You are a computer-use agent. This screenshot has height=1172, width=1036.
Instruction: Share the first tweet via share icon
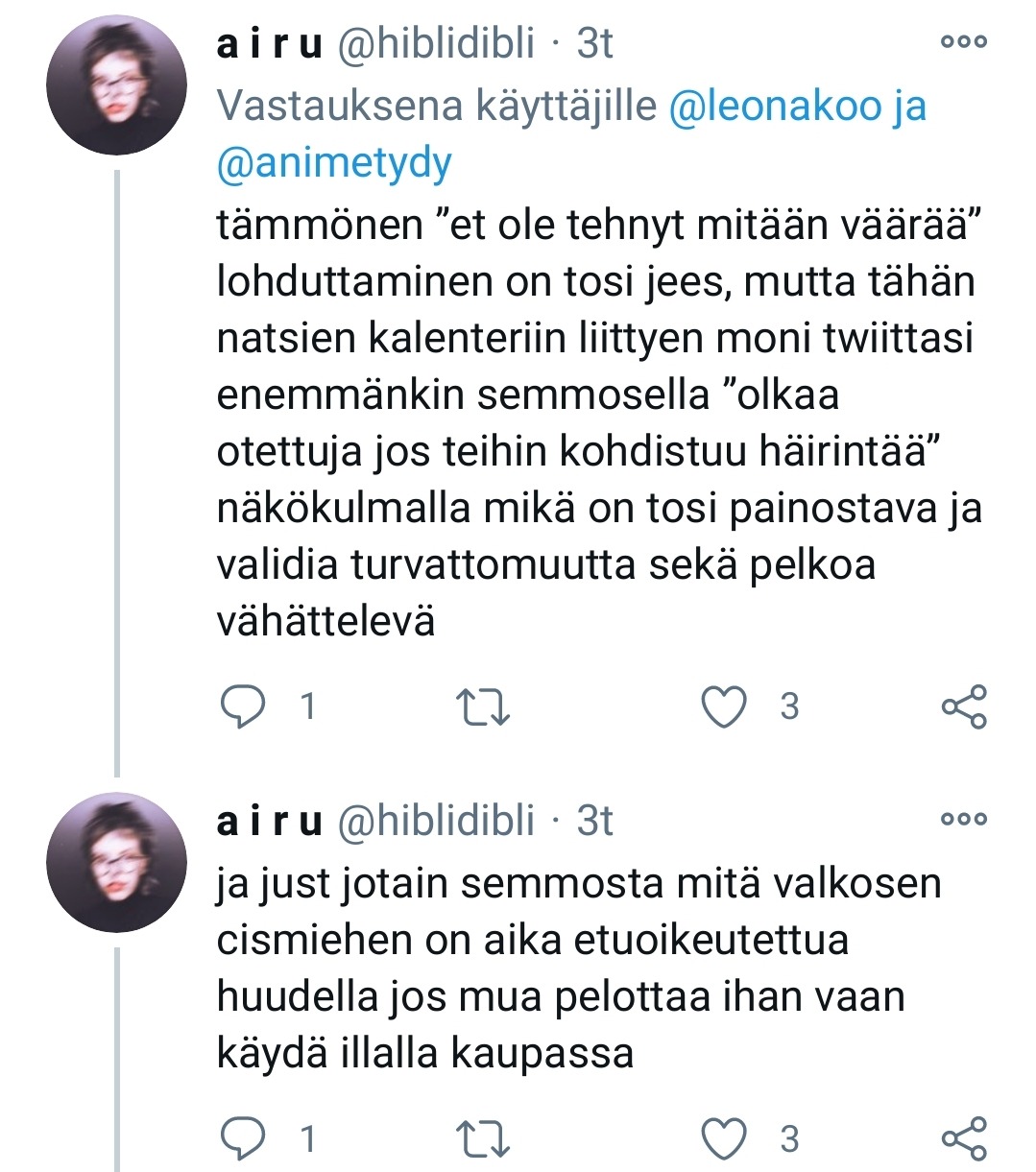[x=964, y=707]
